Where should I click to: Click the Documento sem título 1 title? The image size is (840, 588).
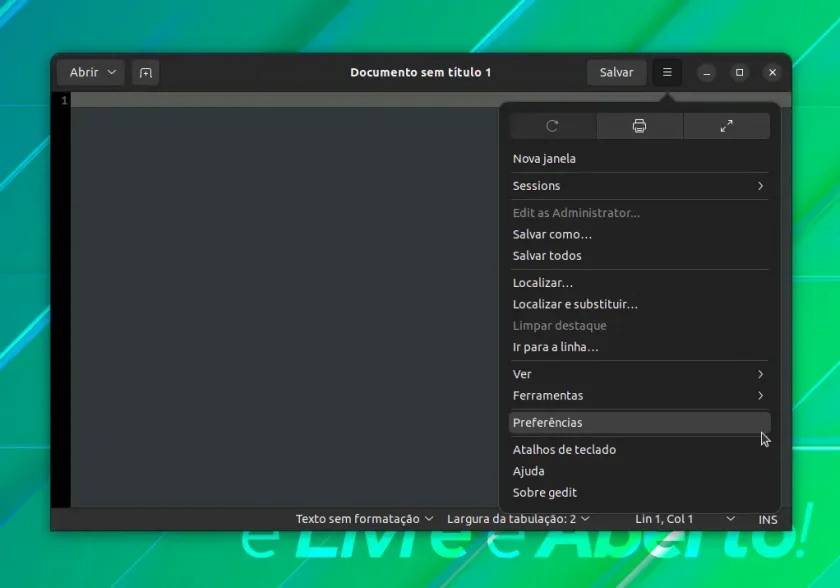[x=421, y=72]
